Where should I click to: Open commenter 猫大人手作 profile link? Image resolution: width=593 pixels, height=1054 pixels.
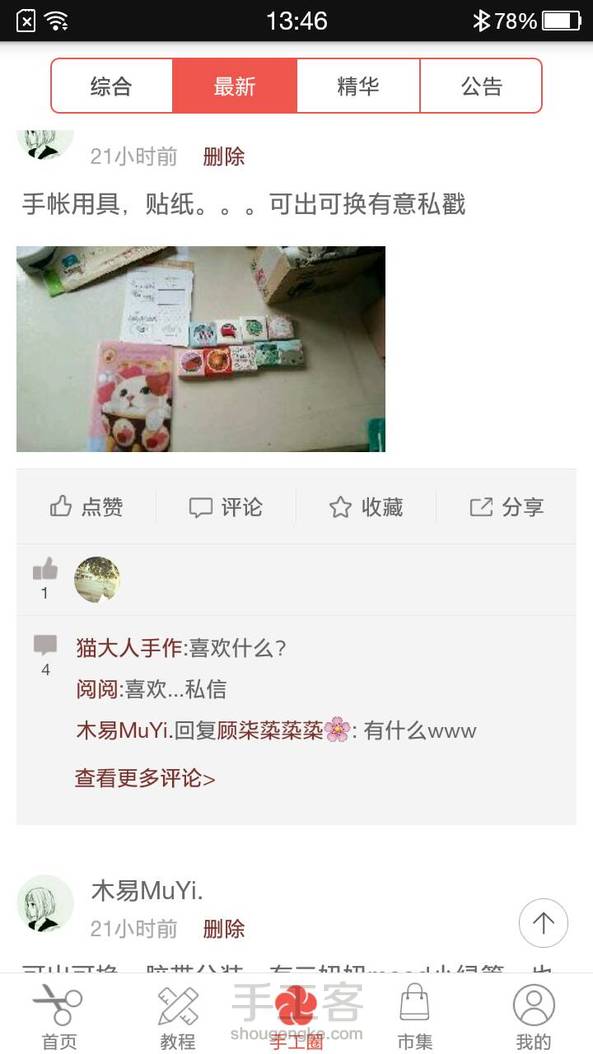129,649
